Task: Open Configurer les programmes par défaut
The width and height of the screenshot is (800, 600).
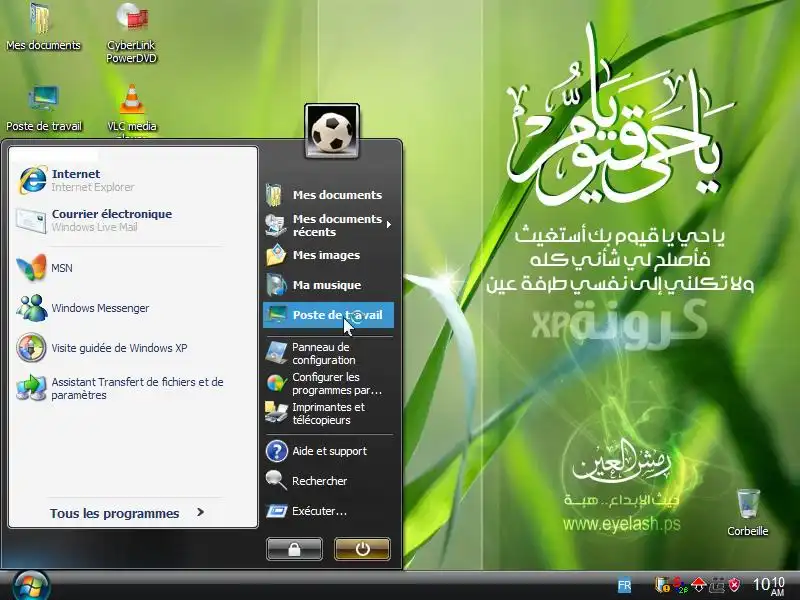Action: tap(328, 383)
